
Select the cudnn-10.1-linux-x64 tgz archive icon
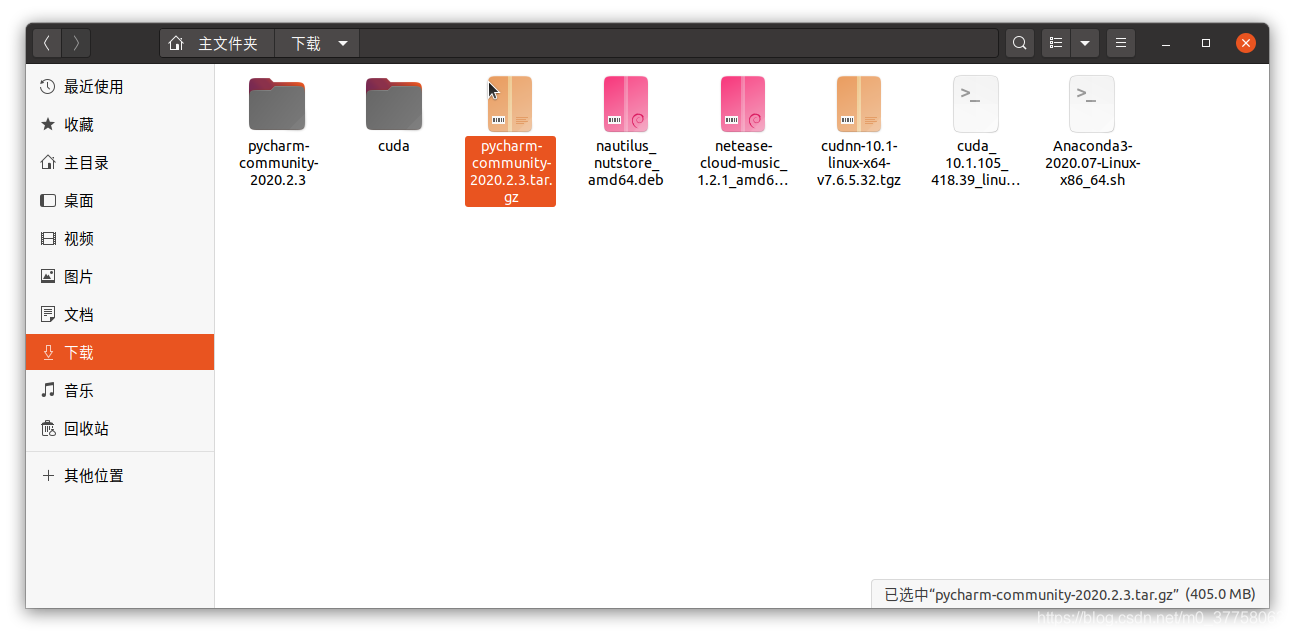pyautogui.click(x=859, y=104)
